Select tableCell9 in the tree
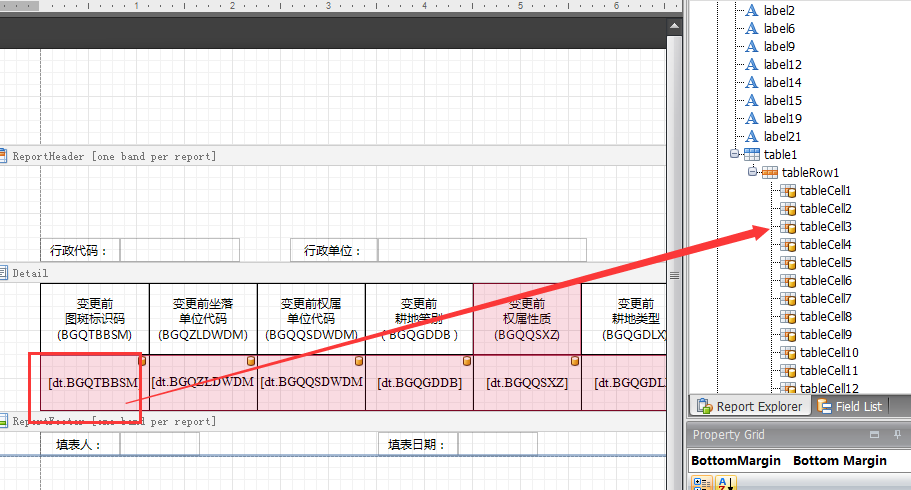This screenshot has height=490, width=911. [826, 335]
